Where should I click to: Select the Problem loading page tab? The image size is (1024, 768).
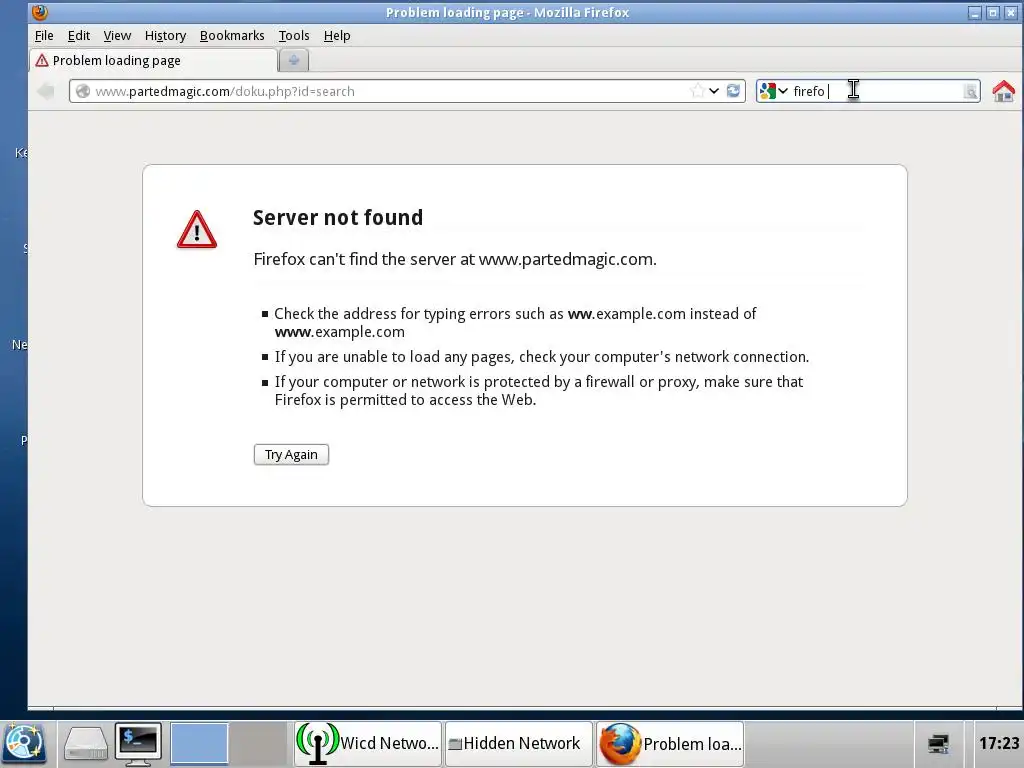[x=153, y=61]
